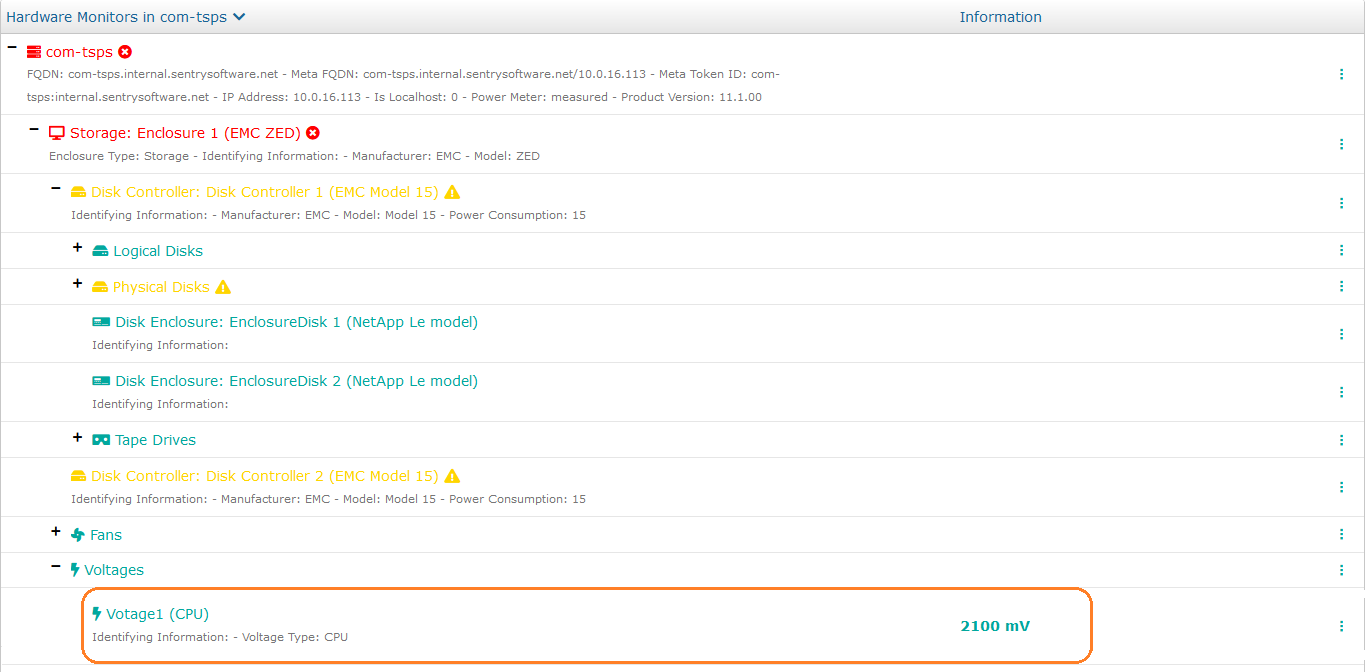
Task: Click warning triangle next to Disk Controller 1
Action: click(452, 192)
